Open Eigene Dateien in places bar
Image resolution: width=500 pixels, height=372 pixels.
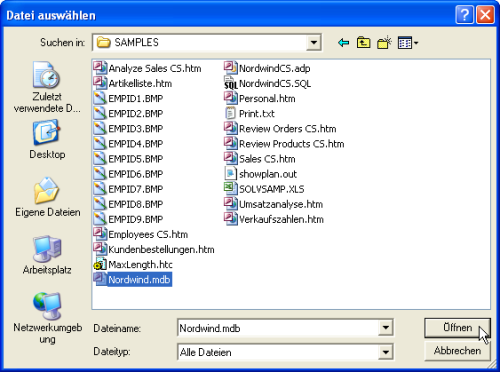pyautogui.click(x=47, y=197)
